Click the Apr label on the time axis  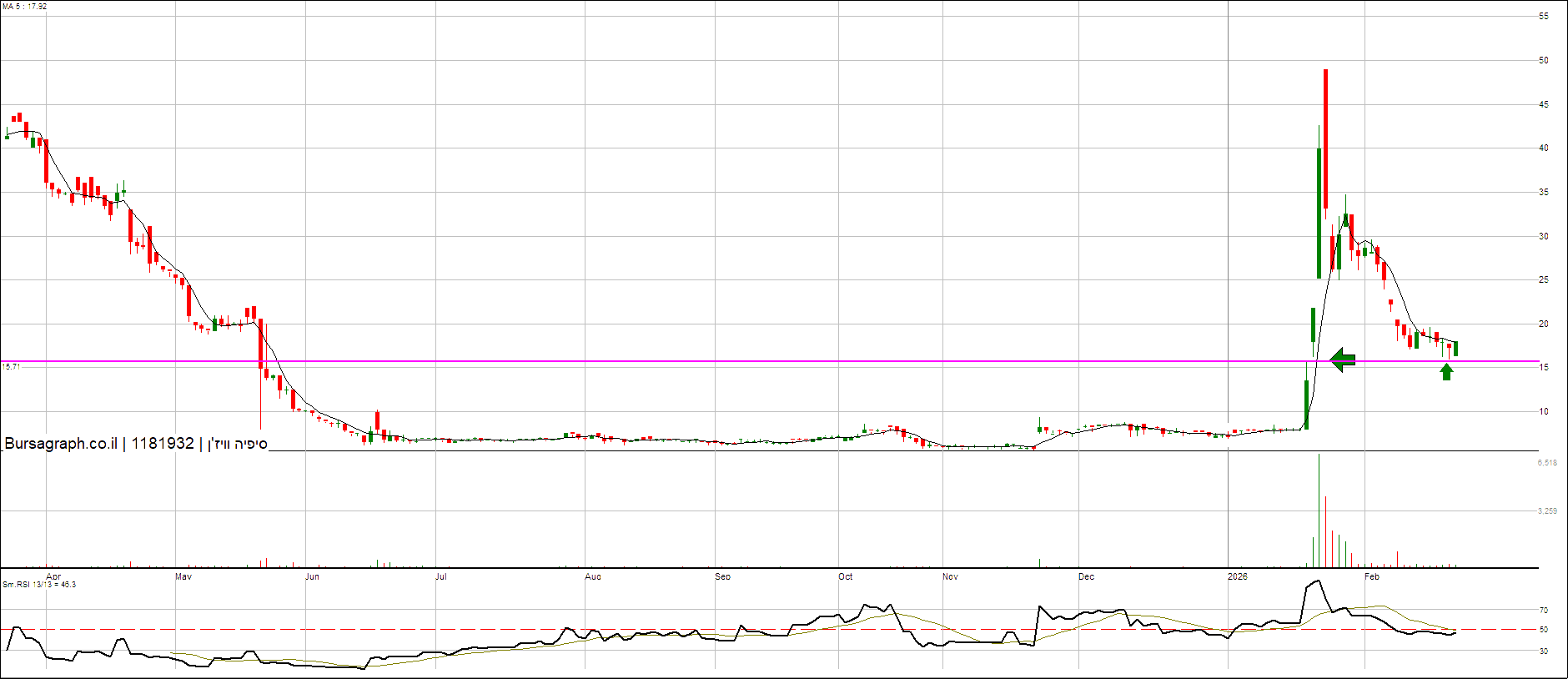53,576
